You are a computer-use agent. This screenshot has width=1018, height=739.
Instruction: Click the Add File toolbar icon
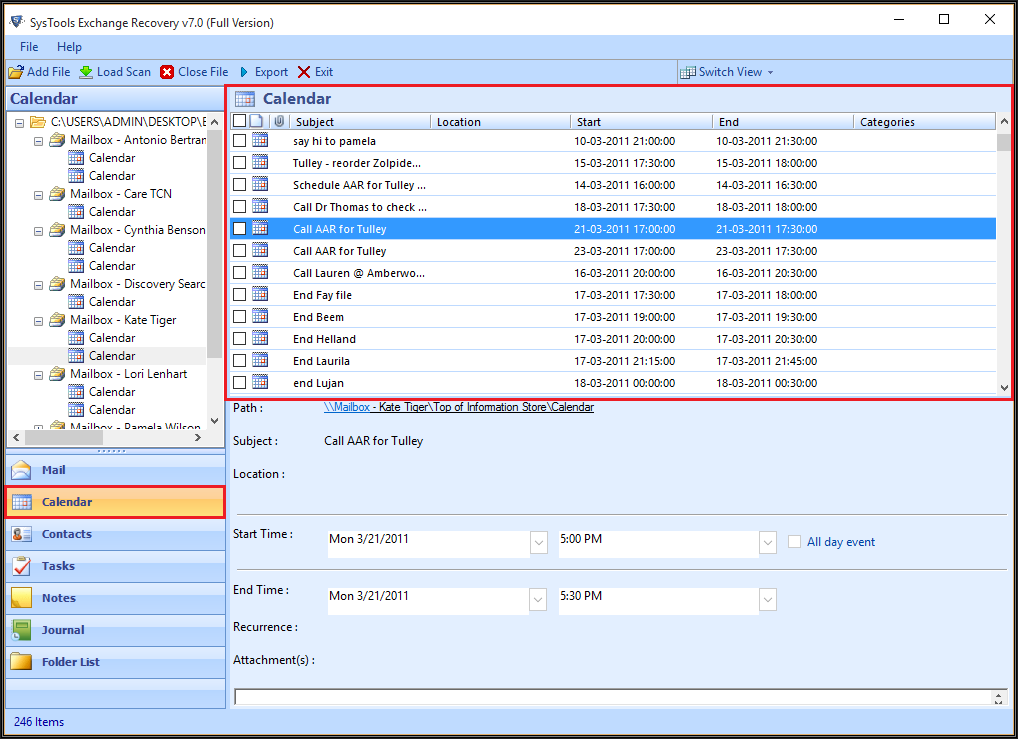point(16,72)
